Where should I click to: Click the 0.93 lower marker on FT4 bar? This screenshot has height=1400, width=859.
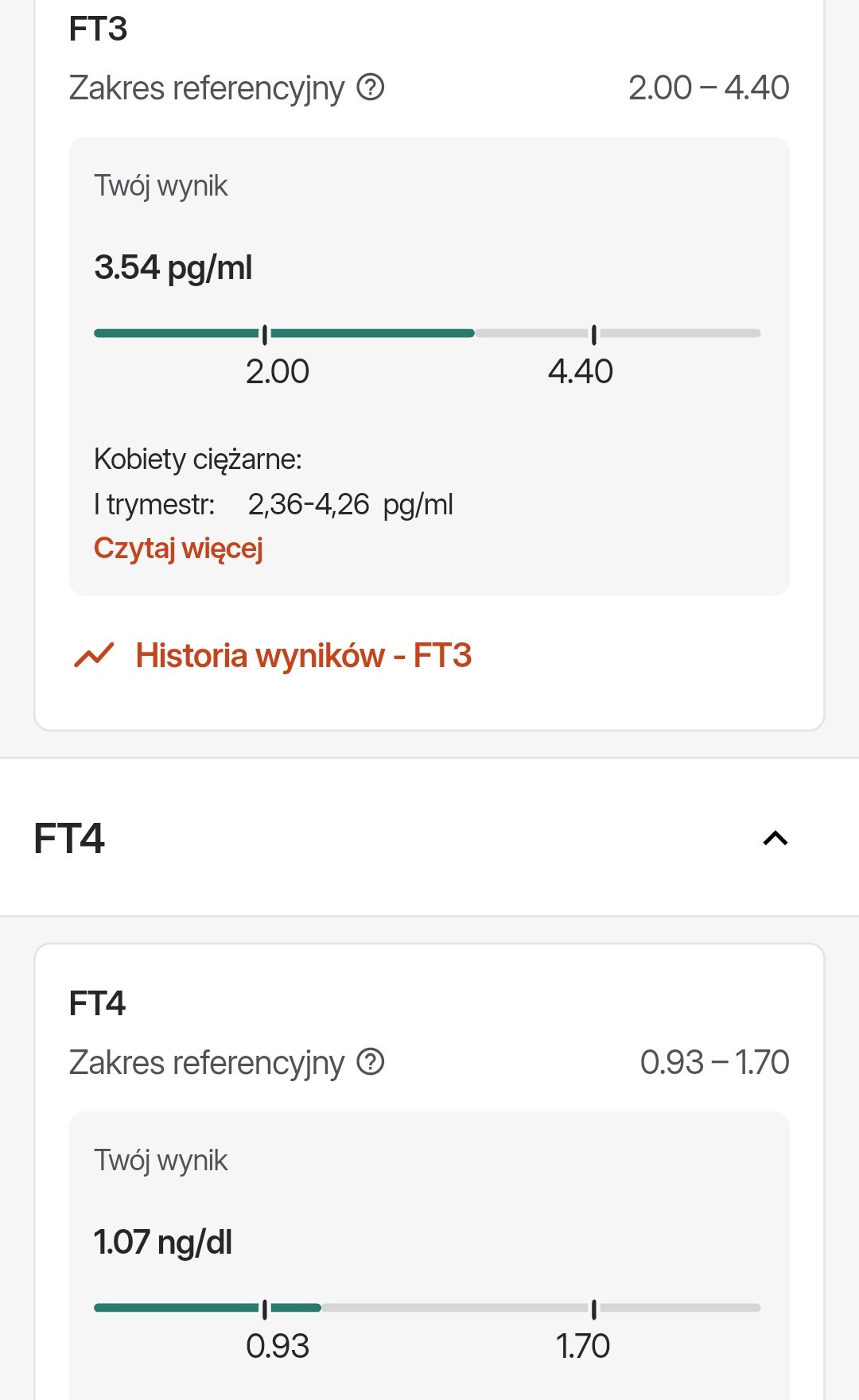point(265,1308)
